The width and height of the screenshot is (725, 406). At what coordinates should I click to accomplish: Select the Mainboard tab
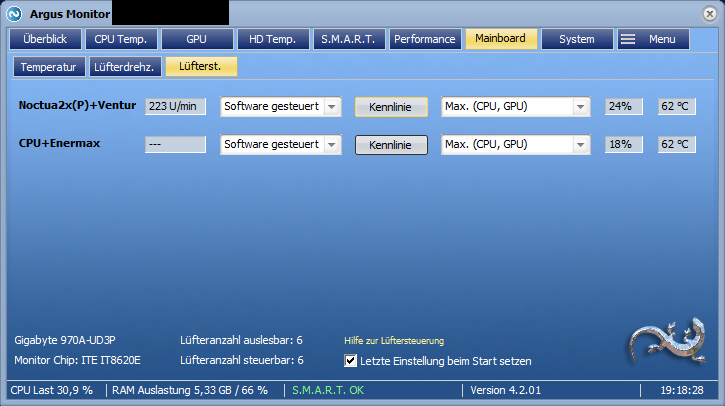(x=501, y=38)
